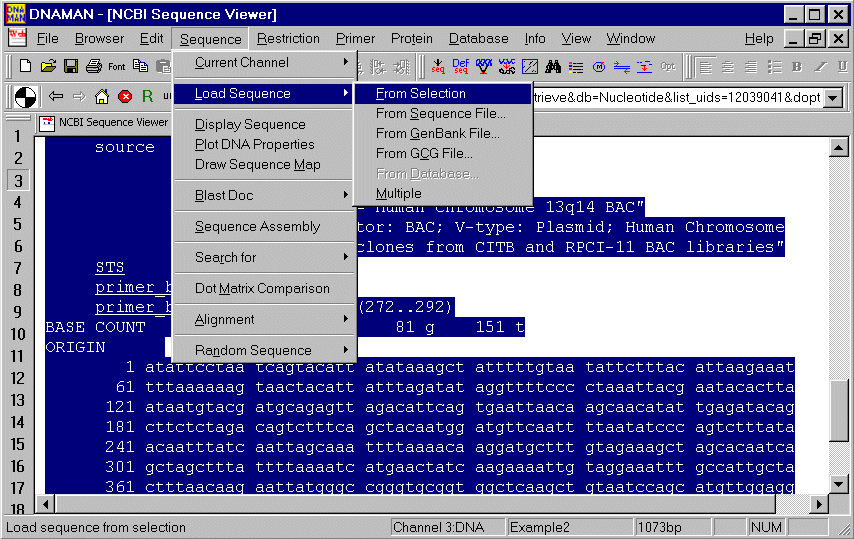This screenshot has height=539, width=854.
Task: Click the binoculars search icon
Action: [553, 66]
